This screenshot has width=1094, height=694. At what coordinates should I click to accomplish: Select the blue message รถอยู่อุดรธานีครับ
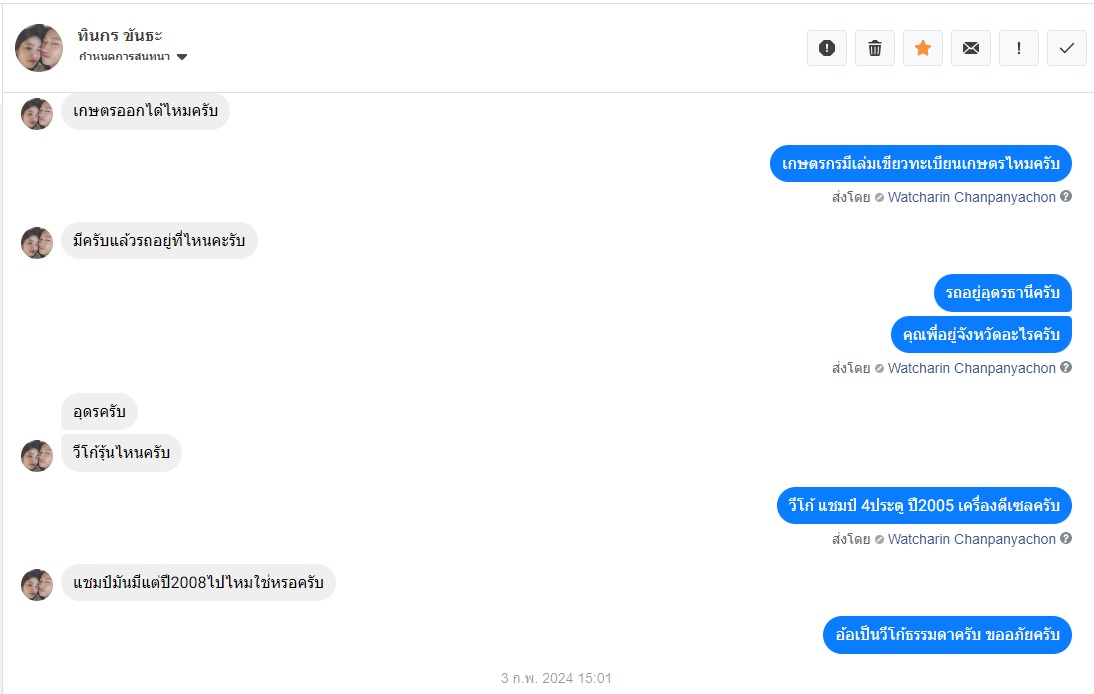click(1003, 293)
